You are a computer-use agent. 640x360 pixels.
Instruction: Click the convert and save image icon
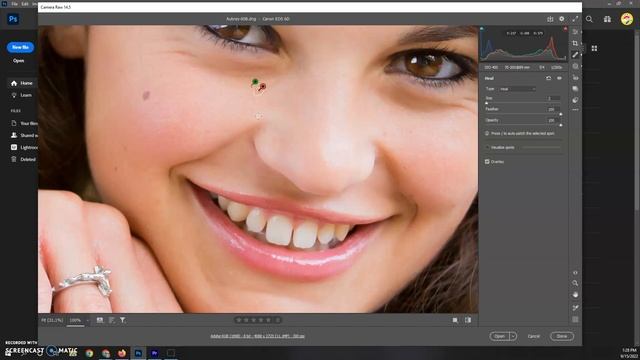550,19
